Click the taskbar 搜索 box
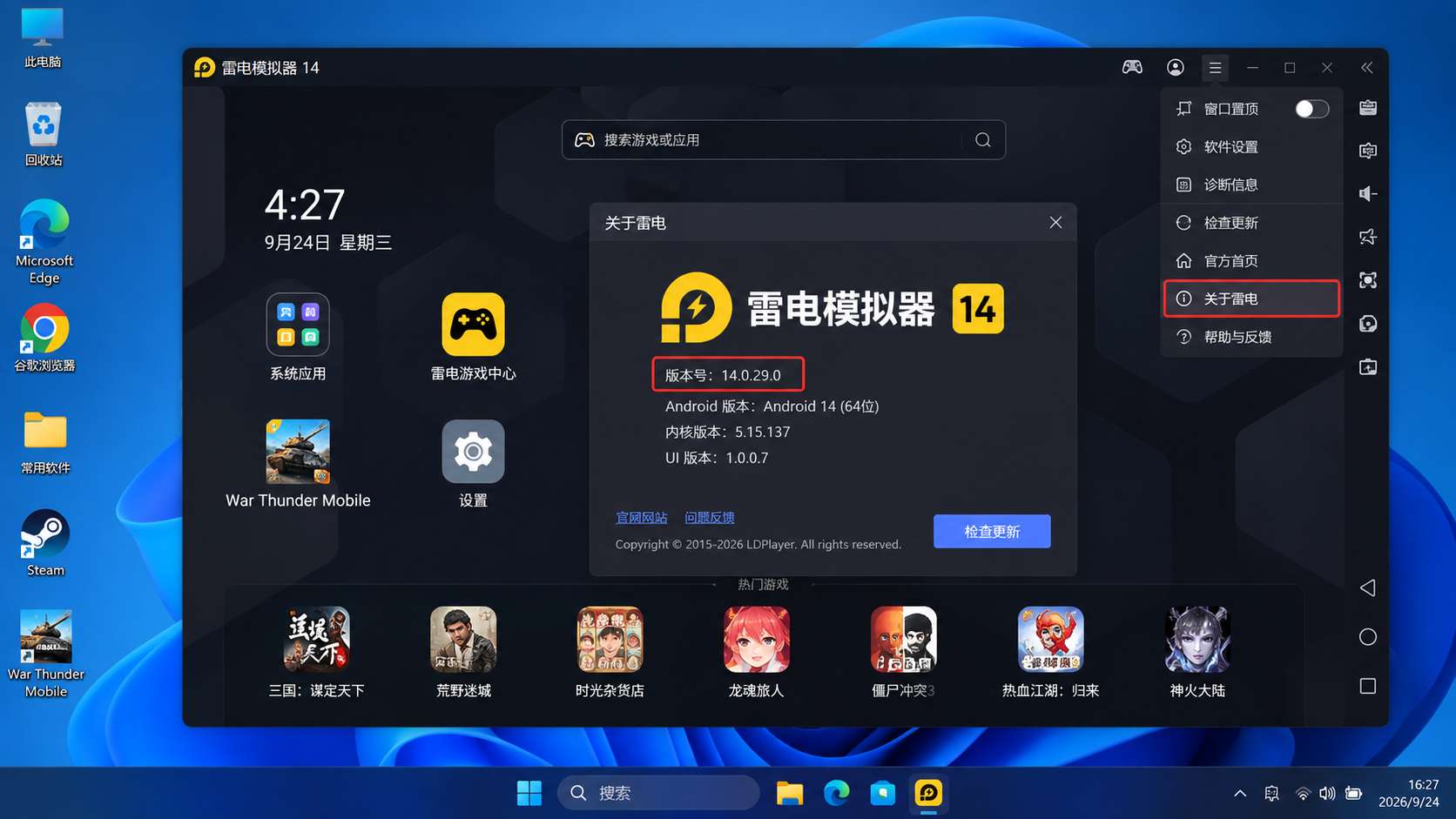Image resolution: width=1456 pixels, height=819 pixels. (658, 793)
